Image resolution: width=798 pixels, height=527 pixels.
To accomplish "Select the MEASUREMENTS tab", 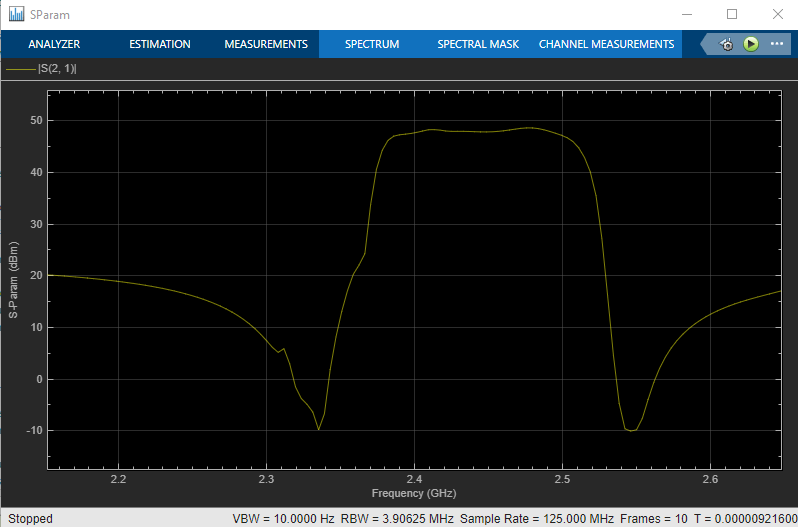I will (x=265, y=44).
